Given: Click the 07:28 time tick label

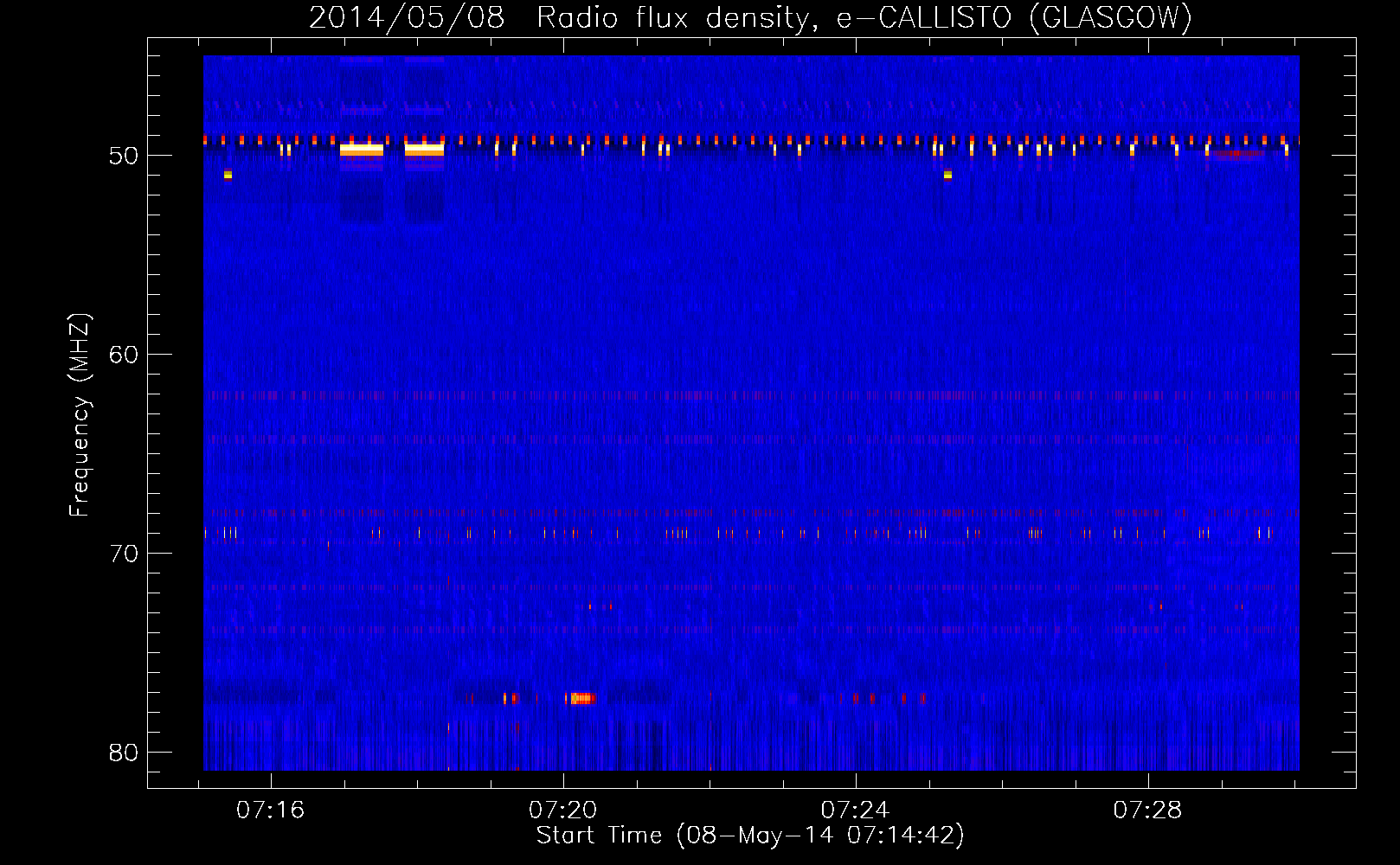Looking at the screenshot, I should pos(1147,811).
